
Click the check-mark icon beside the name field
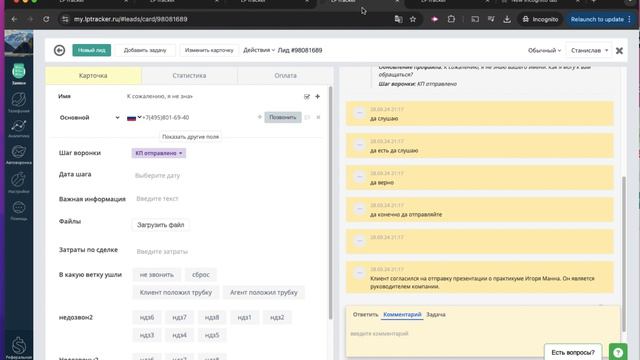307,96
